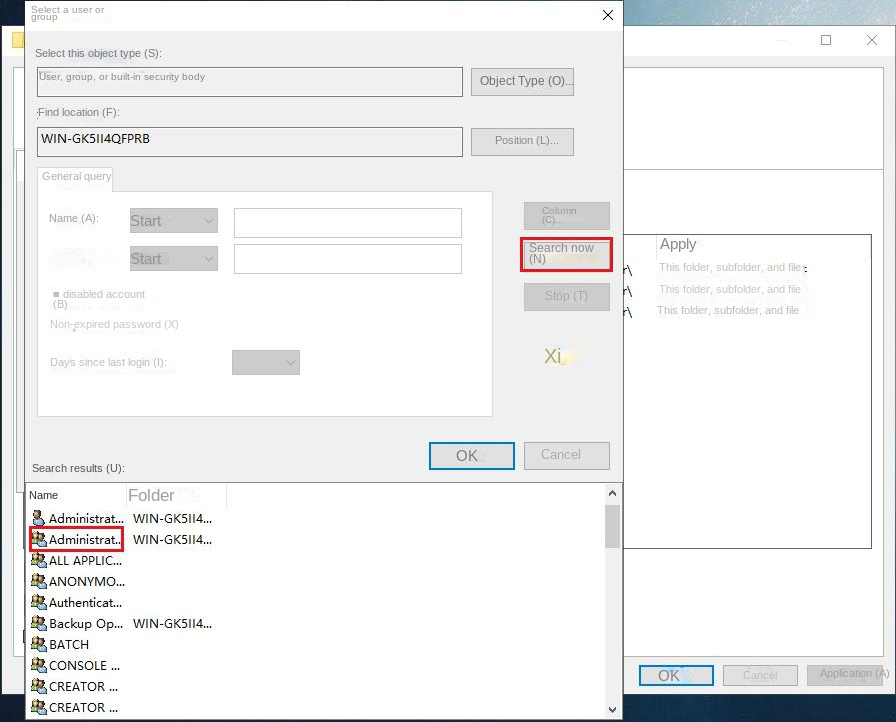Open the Name condition Start dropdown
The width and height of the screenshot is (896, 722).
point(173,221)
